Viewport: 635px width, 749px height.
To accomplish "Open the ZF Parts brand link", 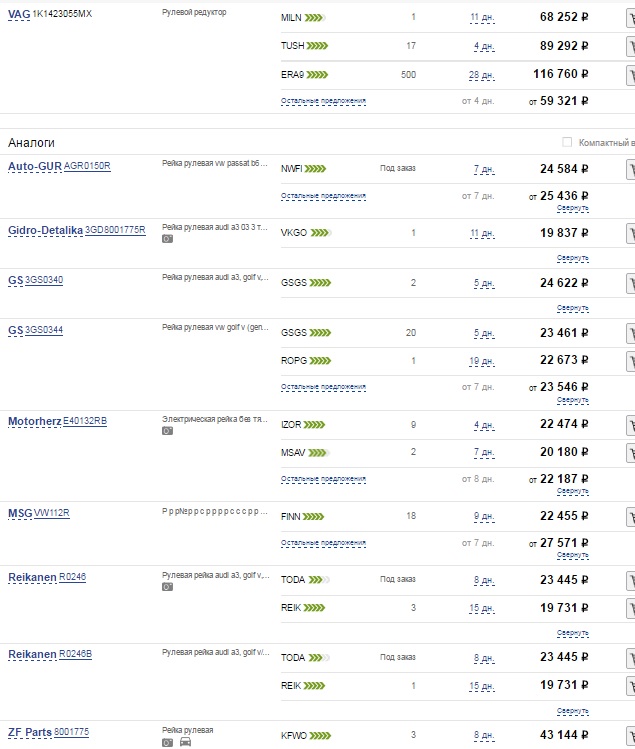I will pyautogui.click(x=30, y=732).
